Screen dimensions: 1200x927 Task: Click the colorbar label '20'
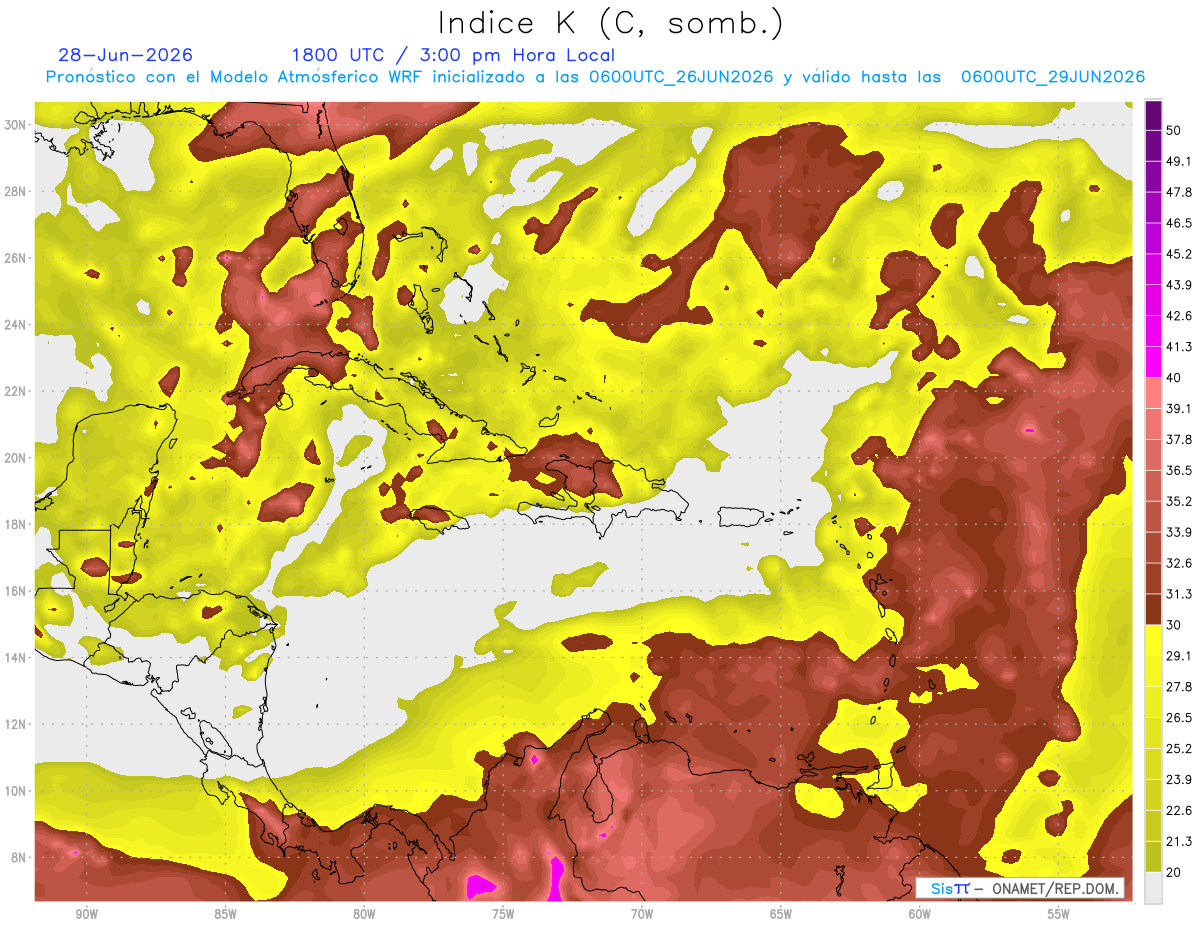(x=1173, y=873)
